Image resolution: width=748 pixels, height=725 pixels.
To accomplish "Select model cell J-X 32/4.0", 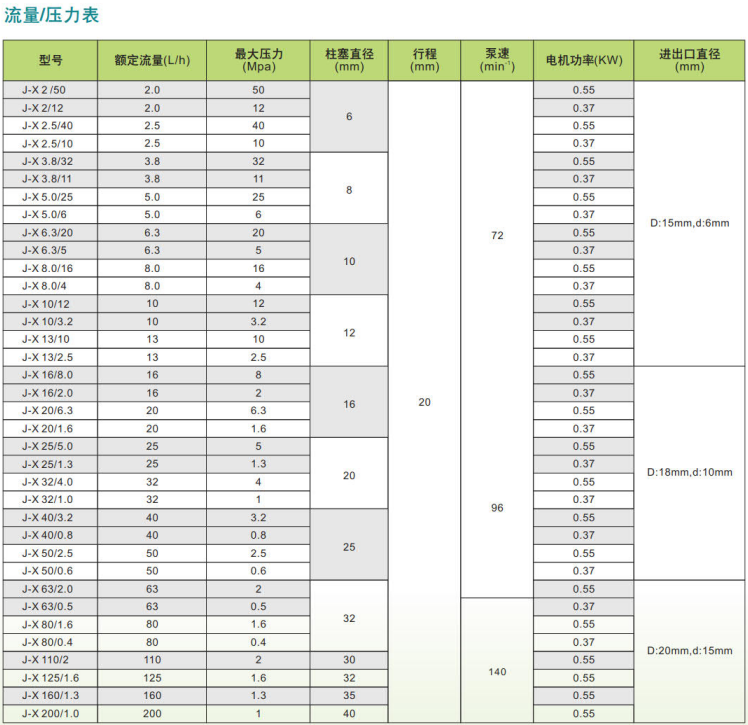I will [x=51, y=482].
